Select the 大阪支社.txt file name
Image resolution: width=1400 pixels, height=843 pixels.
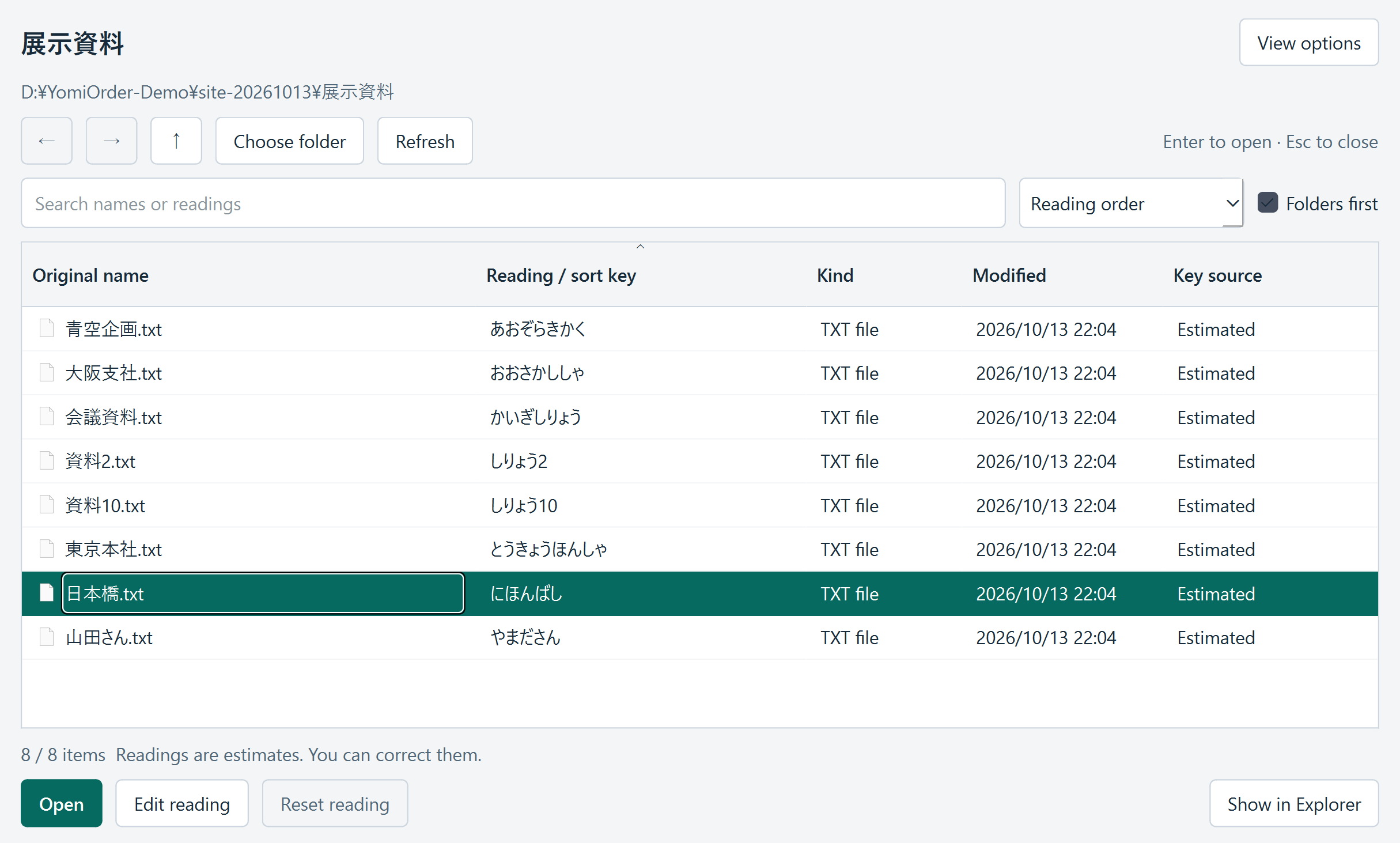(113, 373)
